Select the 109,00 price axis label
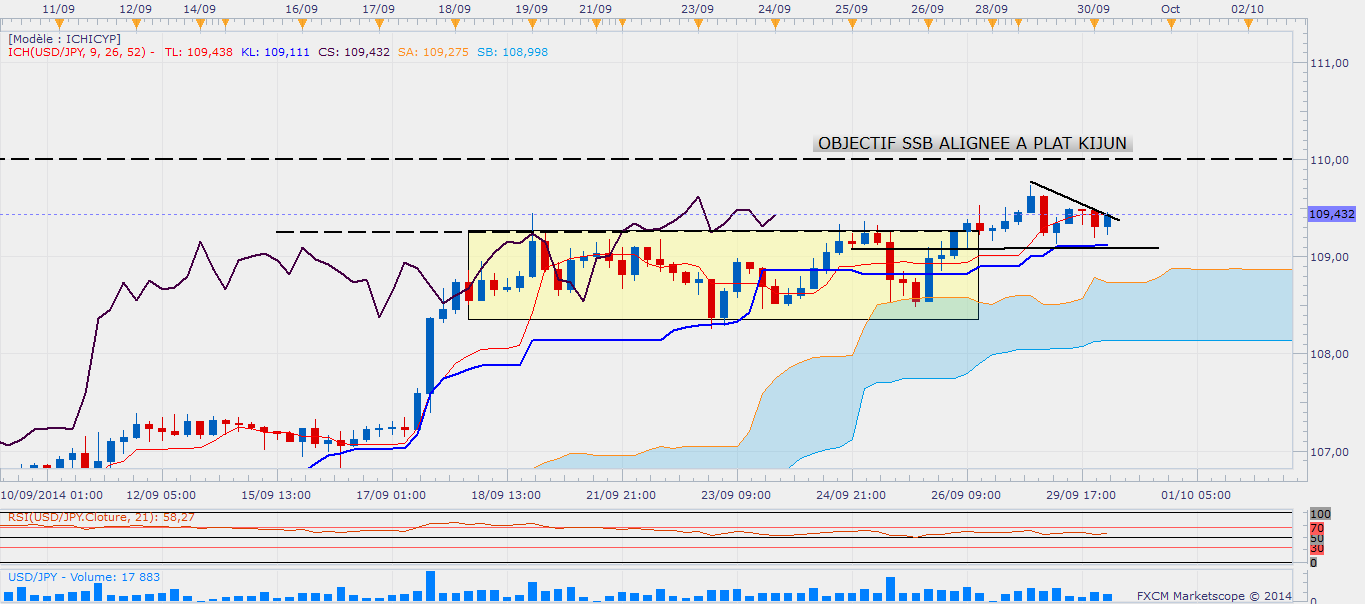The height and width of the screenshot is (604, 1365). 1328,257
